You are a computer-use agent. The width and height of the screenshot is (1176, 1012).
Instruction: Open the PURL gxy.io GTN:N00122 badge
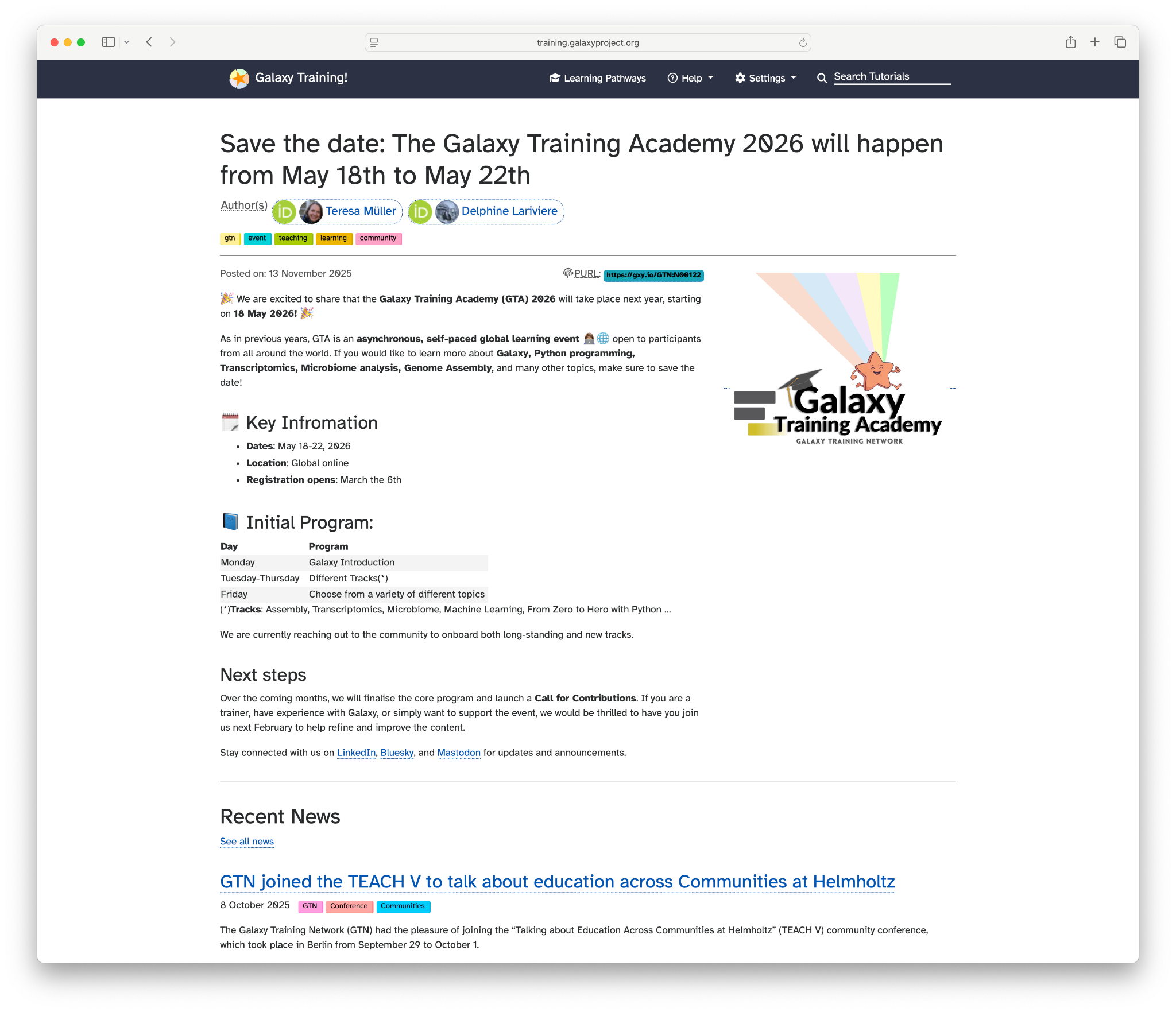(x=653, y=275)
